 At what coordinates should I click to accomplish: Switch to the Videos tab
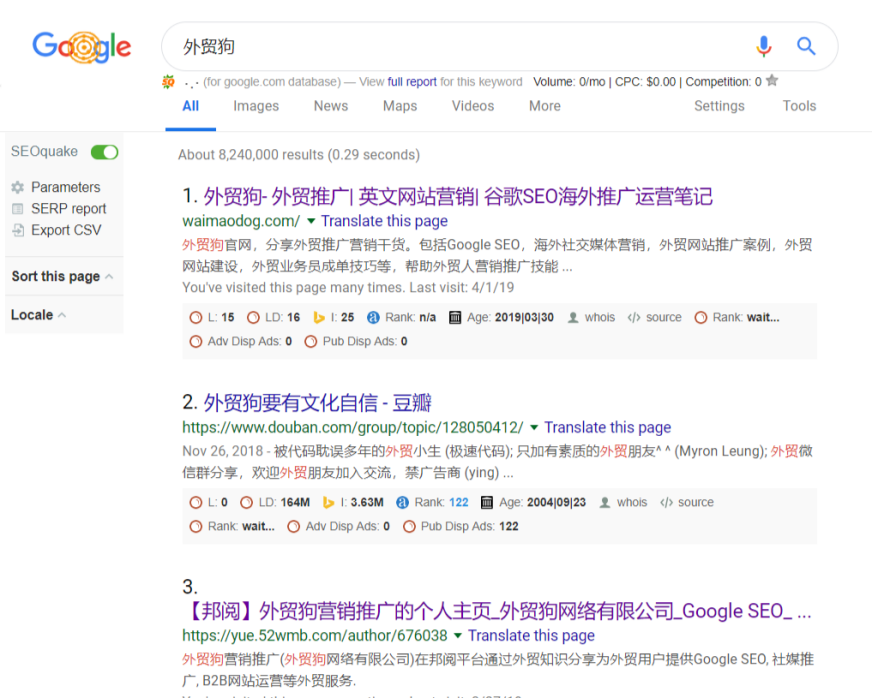tap(473, 106)
